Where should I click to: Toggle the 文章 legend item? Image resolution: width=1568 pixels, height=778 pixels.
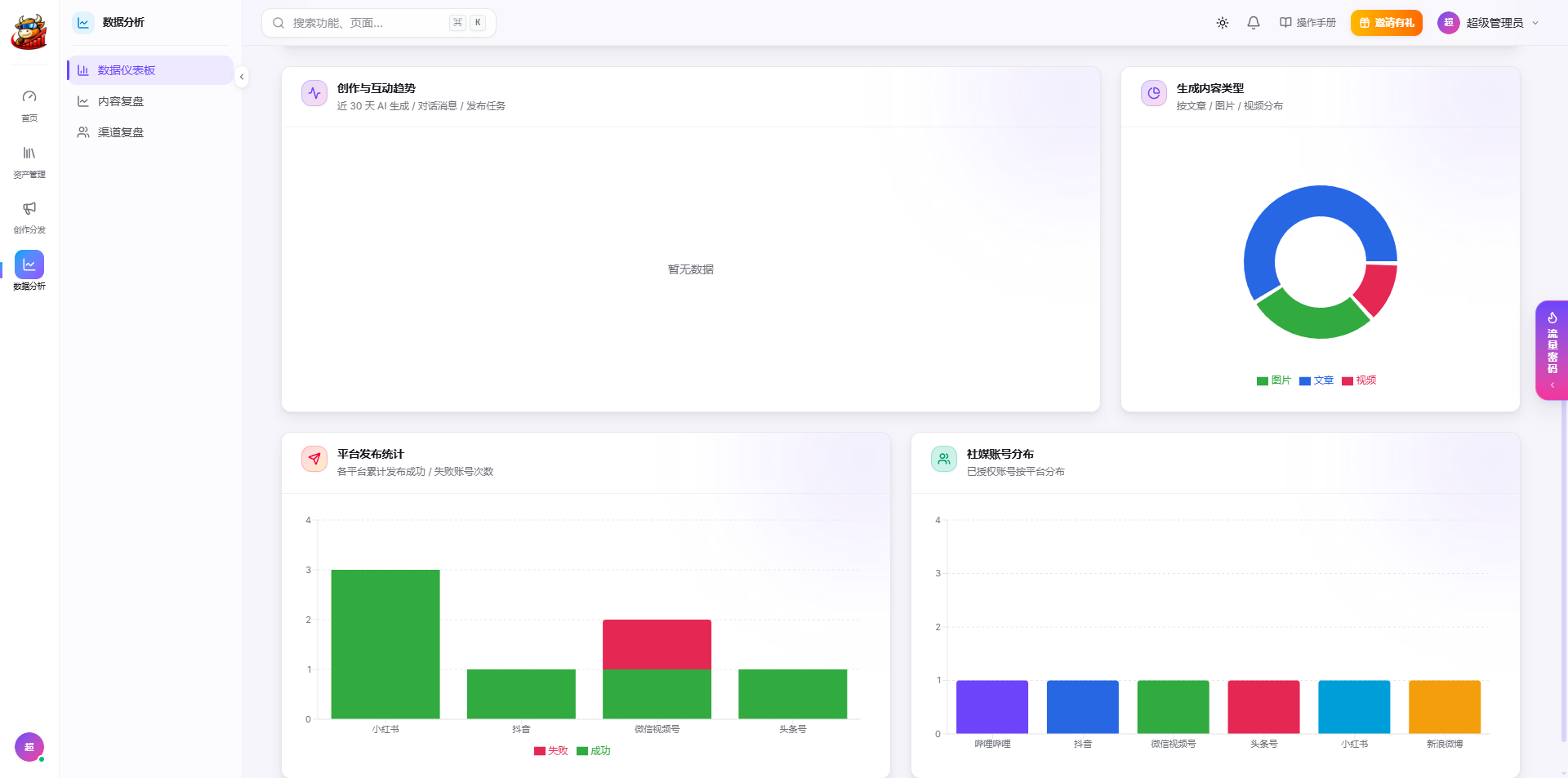[1316, 380]
